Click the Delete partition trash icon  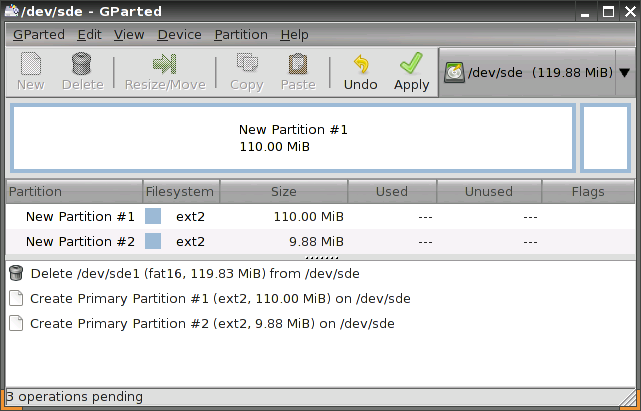(82, 66)
